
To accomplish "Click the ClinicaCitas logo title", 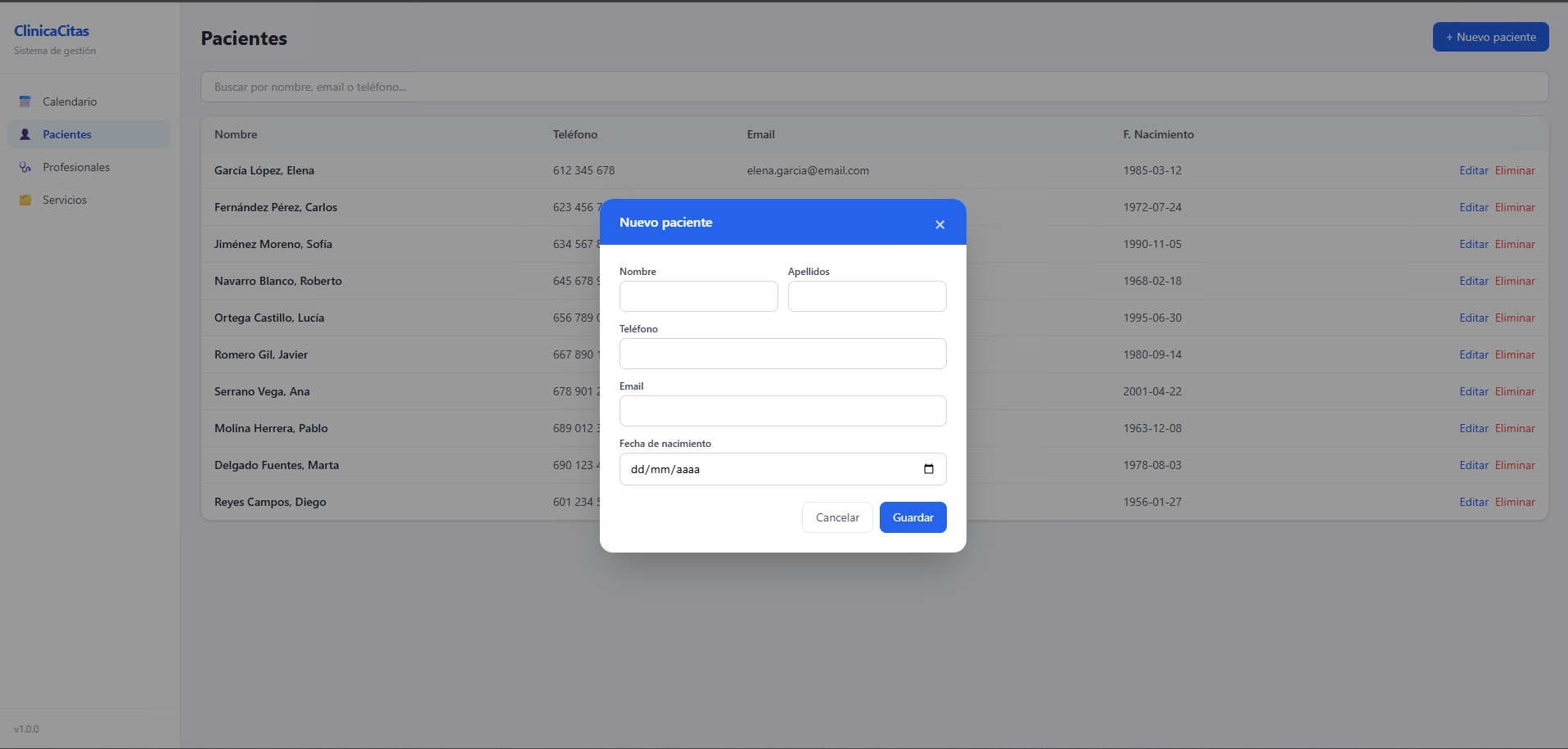I will (52, 31).
